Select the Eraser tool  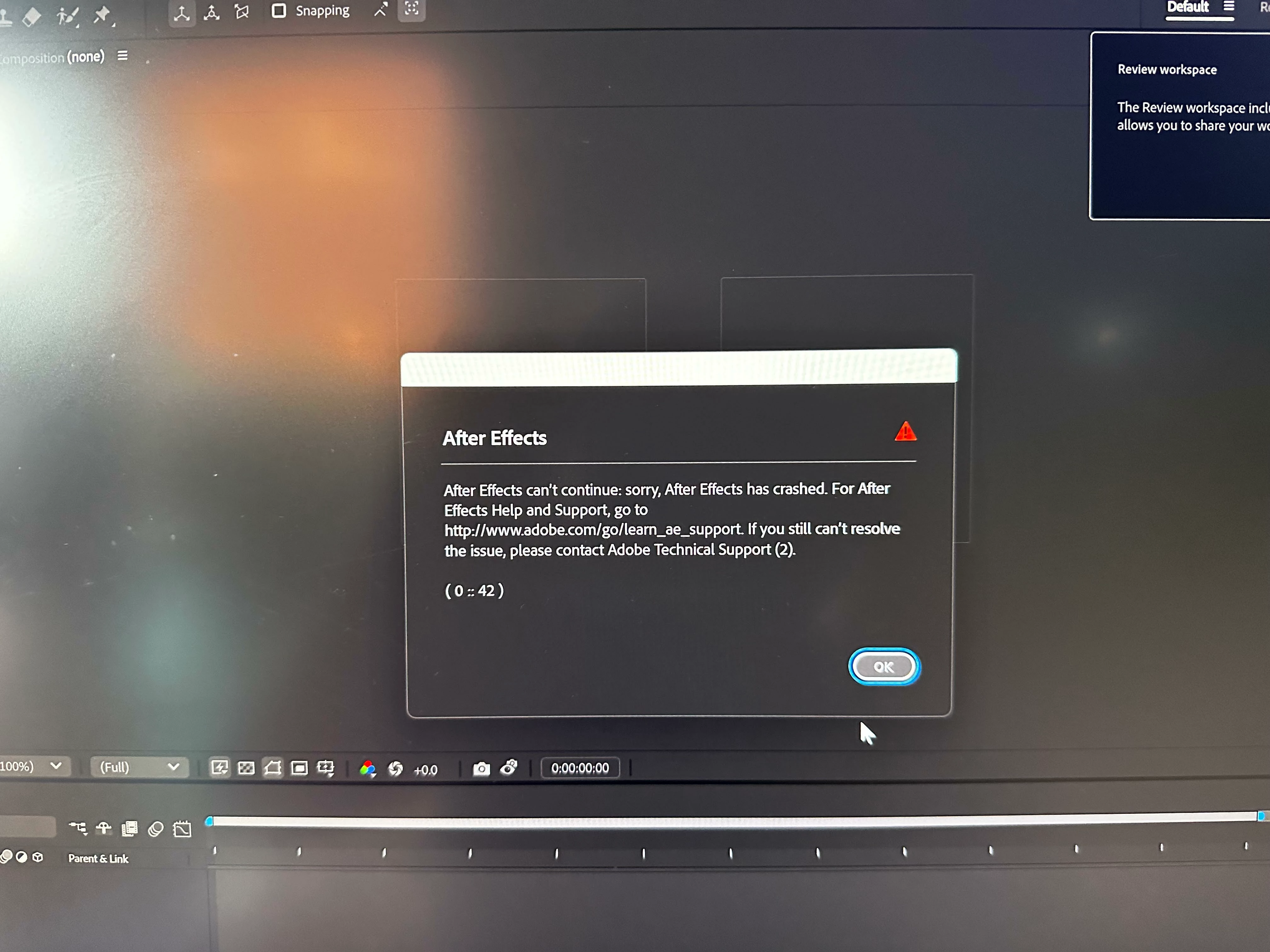click(x=31, y=16)
